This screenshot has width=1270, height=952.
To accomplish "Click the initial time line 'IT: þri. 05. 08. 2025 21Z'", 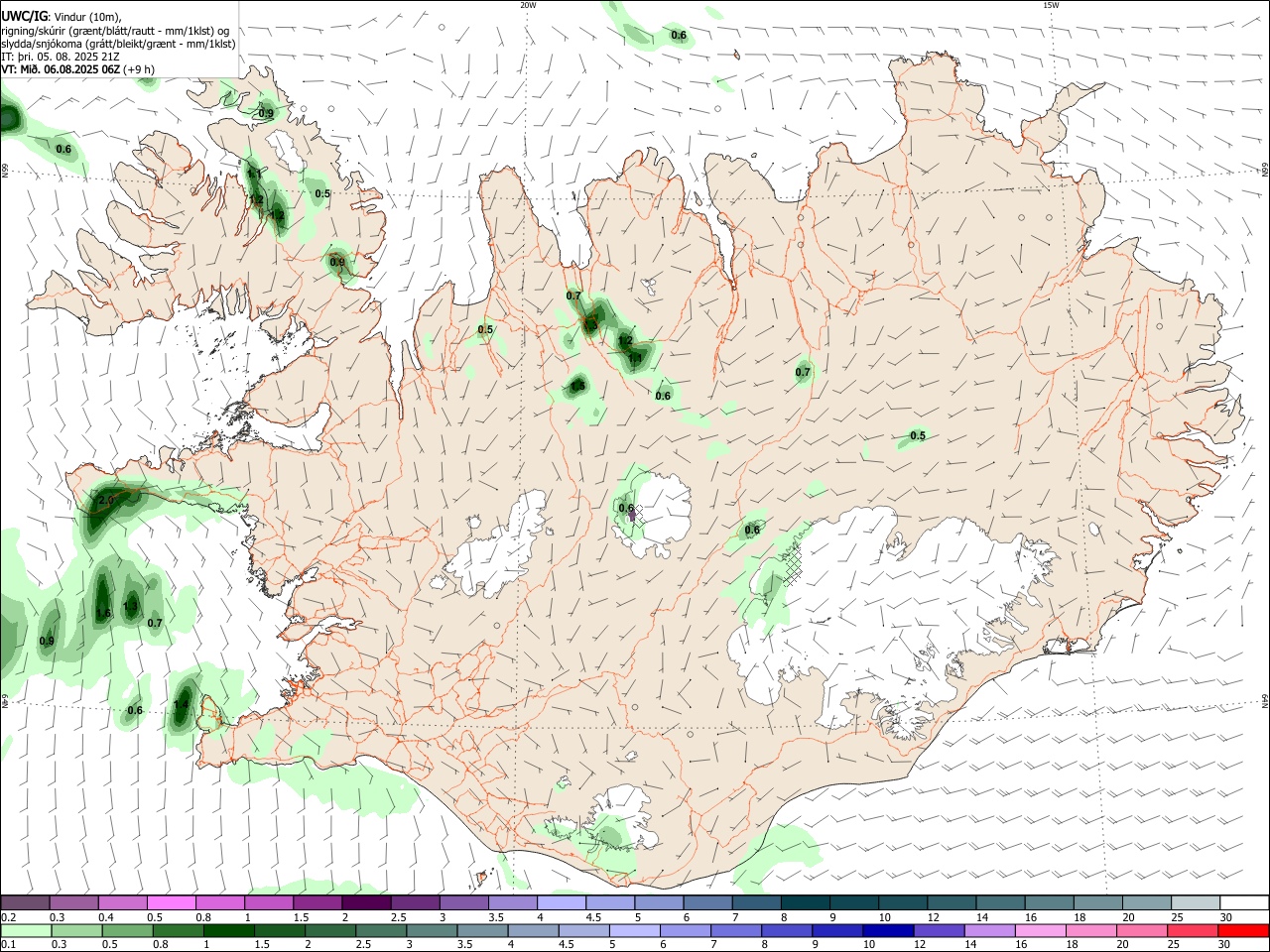I will 62,57.
